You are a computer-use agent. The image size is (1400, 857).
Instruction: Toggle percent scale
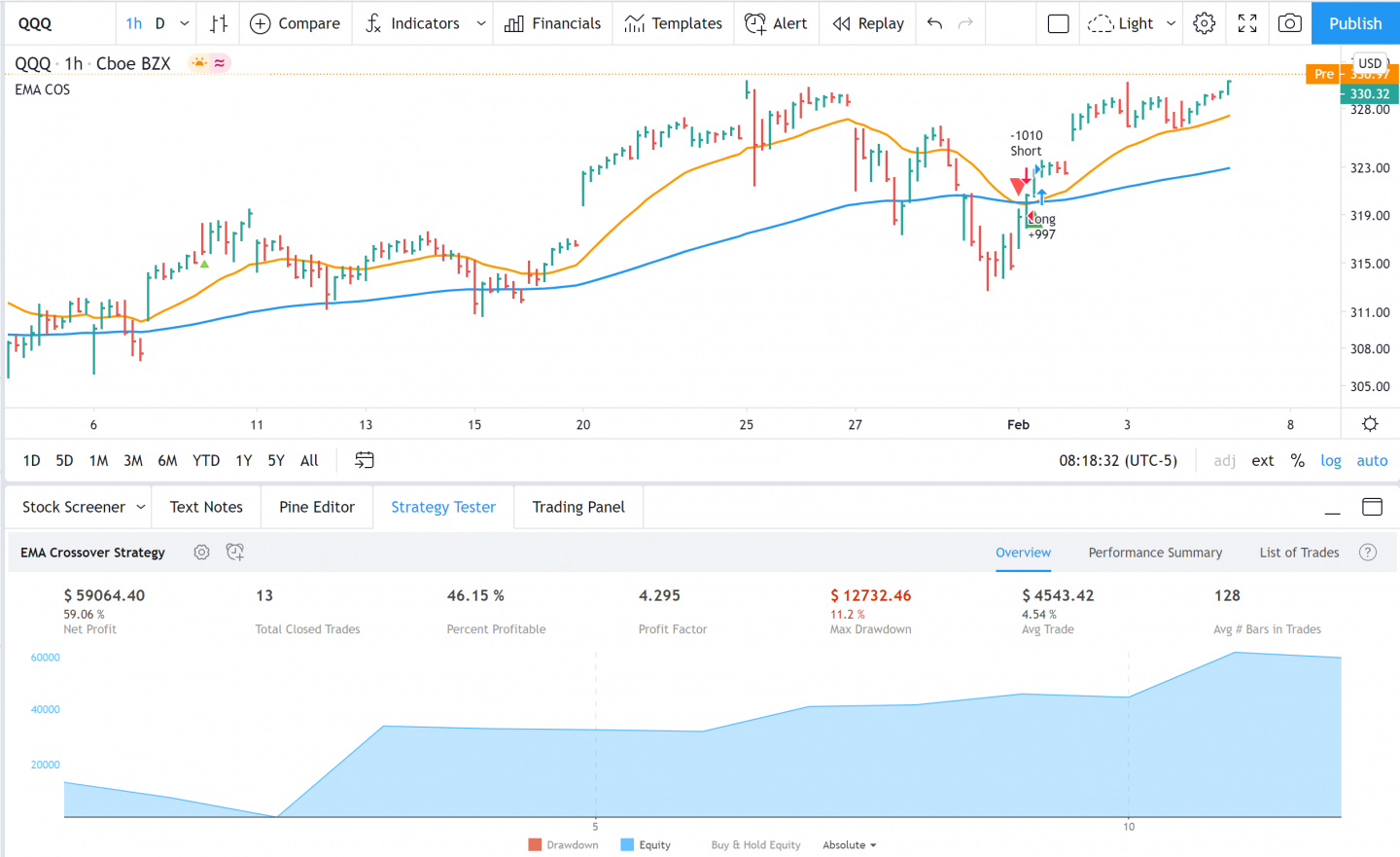1297,460
